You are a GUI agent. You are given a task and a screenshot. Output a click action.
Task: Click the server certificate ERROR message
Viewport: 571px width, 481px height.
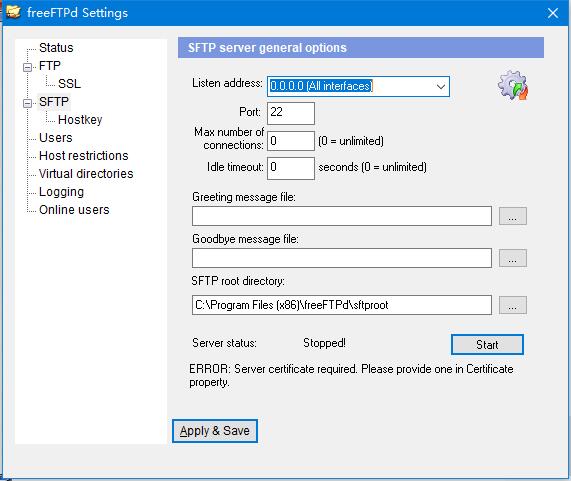(351, 375)
